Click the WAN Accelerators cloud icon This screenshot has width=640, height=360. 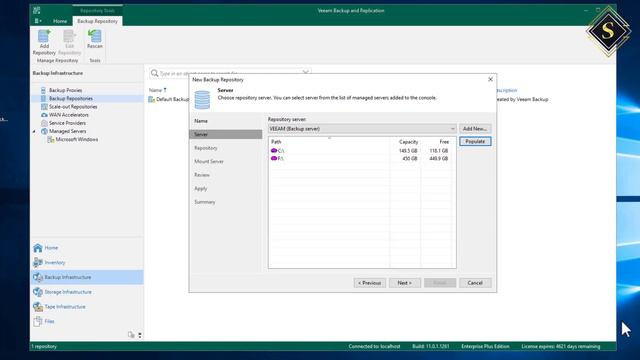tap(44, 115)
